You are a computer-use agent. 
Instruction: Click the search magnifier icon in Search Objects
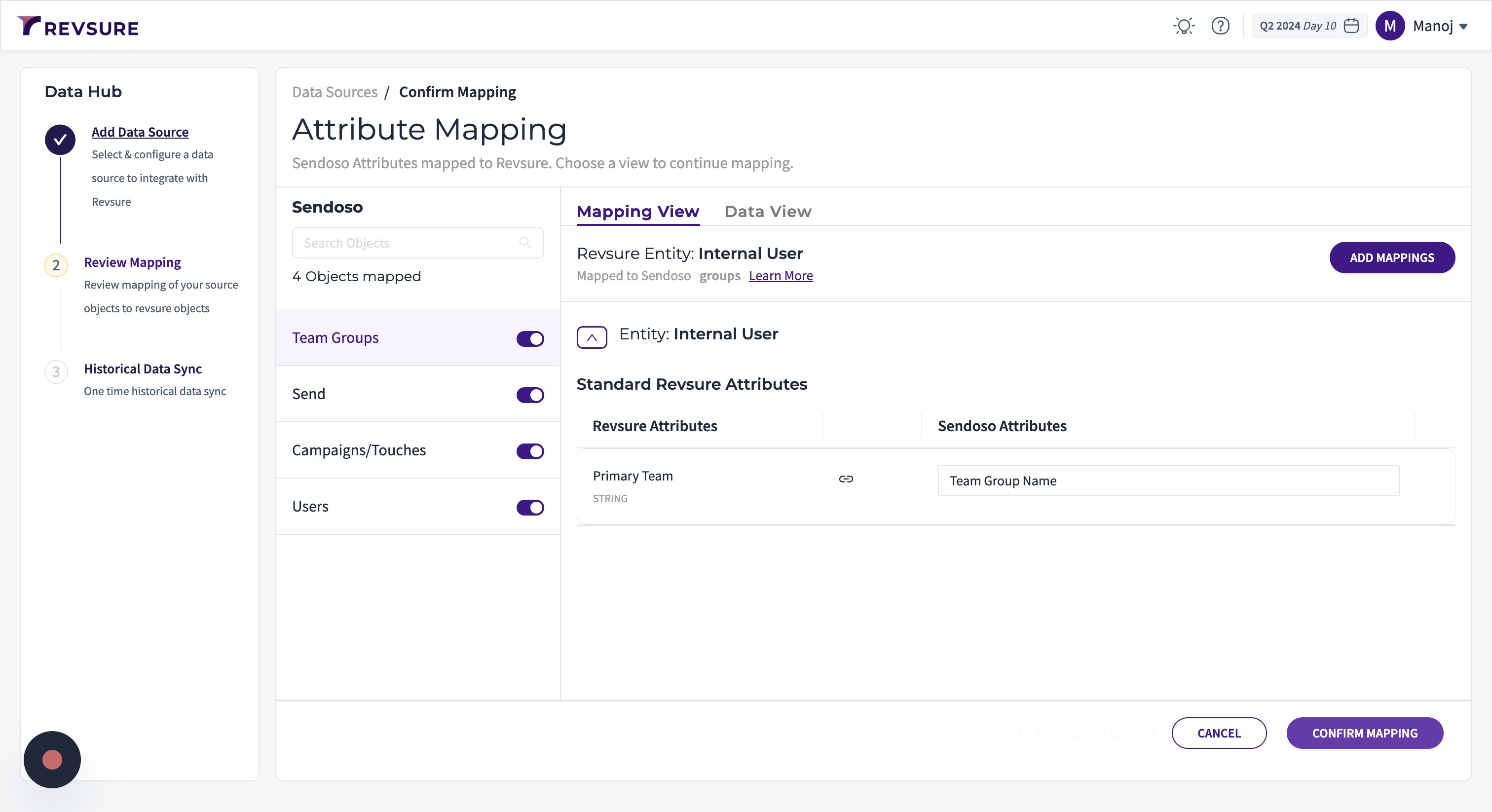click(x=525, y=243)
